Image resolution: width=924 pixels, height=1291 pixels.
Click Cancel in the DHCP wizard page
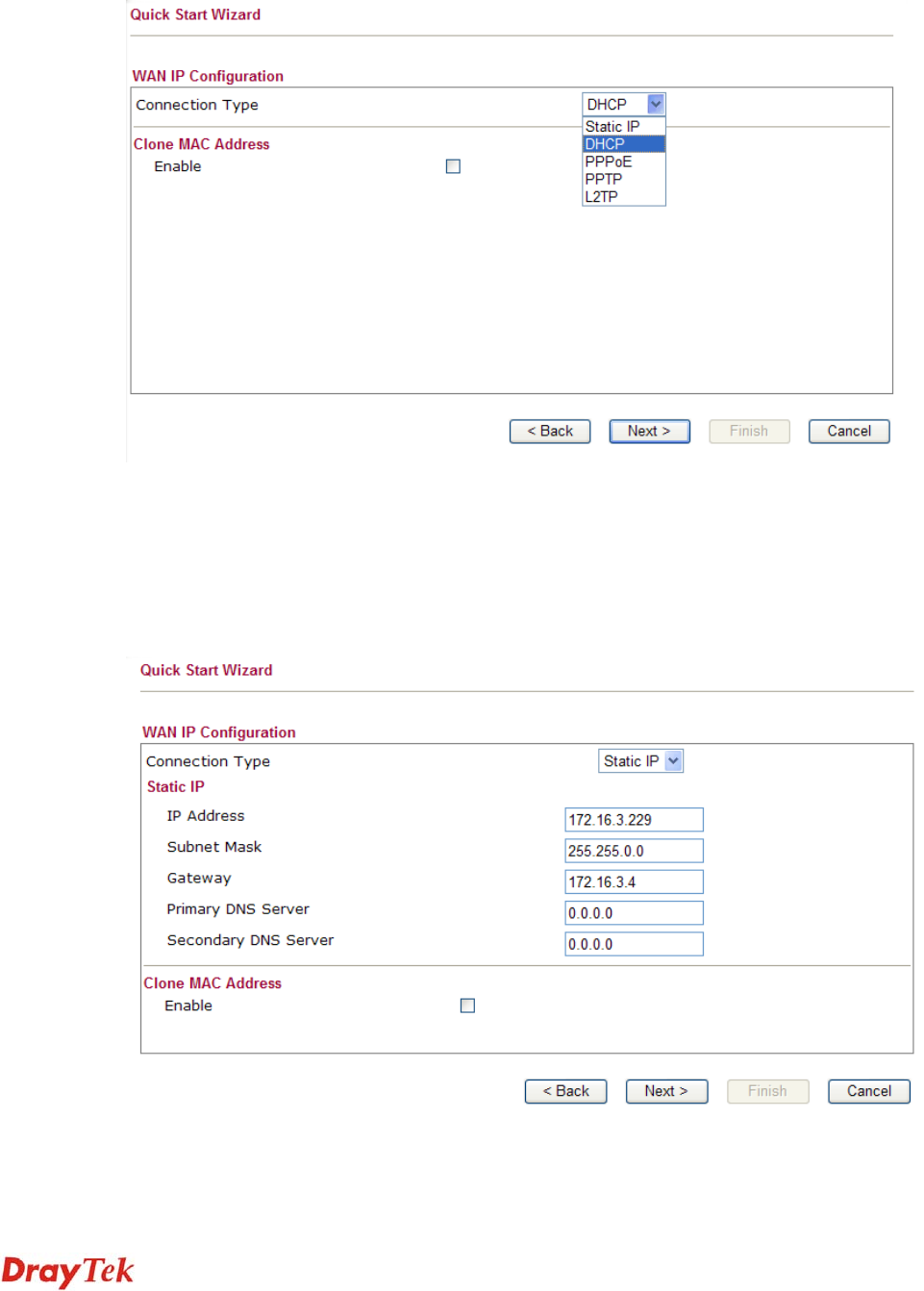[x=849, y=431]
